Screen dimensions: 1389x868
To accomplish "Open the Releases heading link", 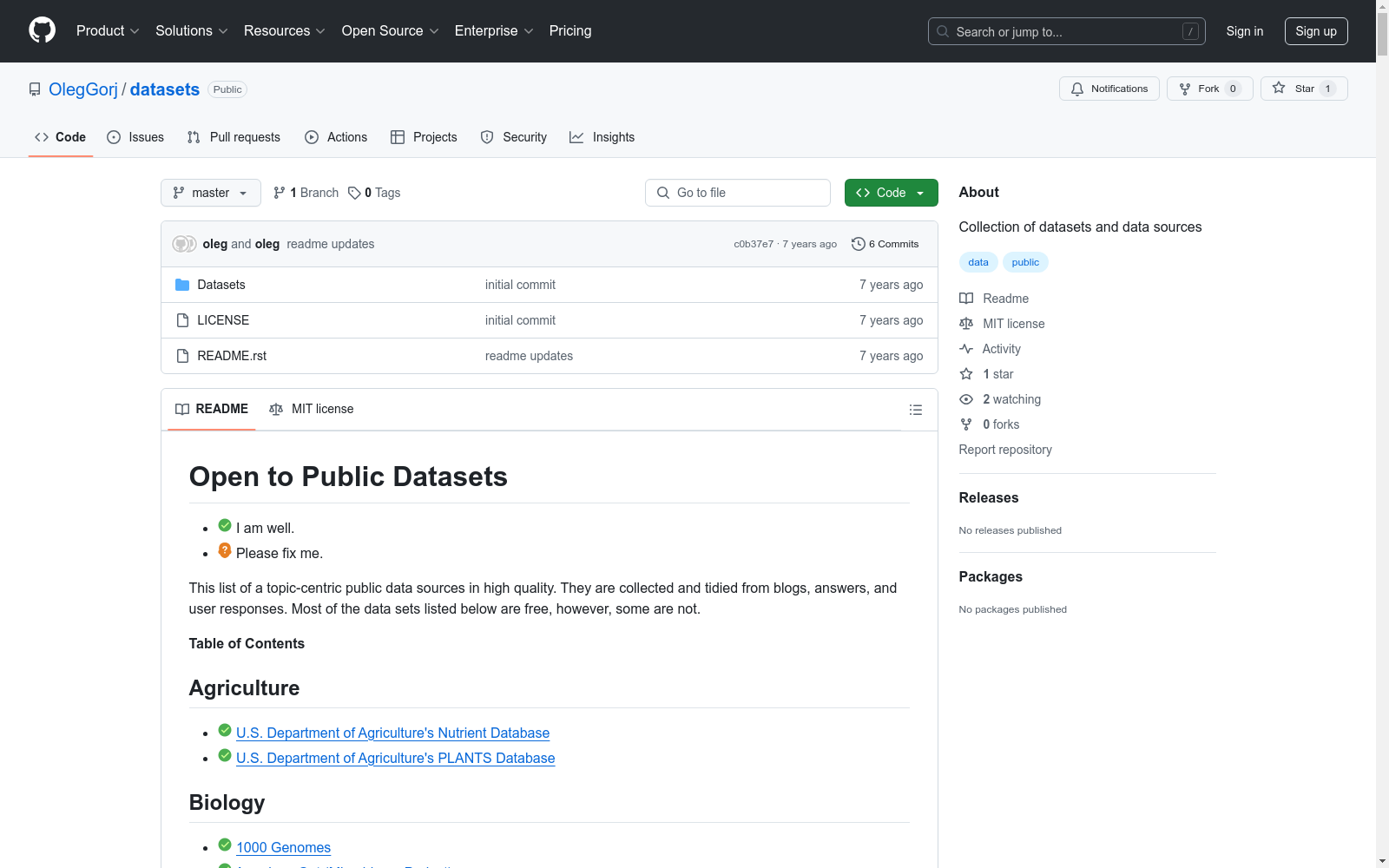I will (x=989, y=497).
